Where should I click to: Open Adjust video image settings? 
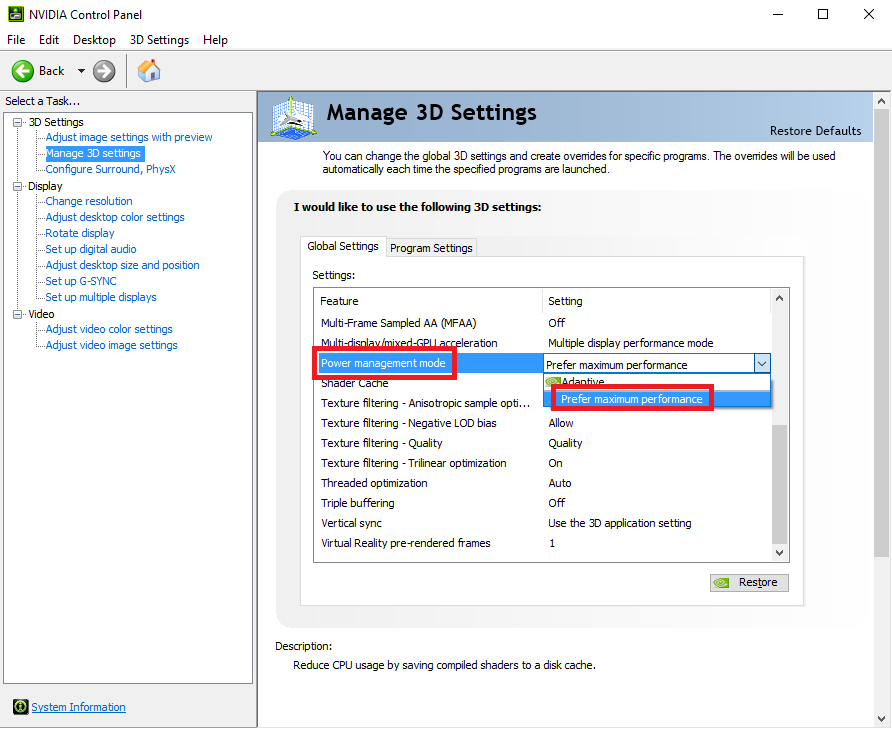tap(112, 345)
